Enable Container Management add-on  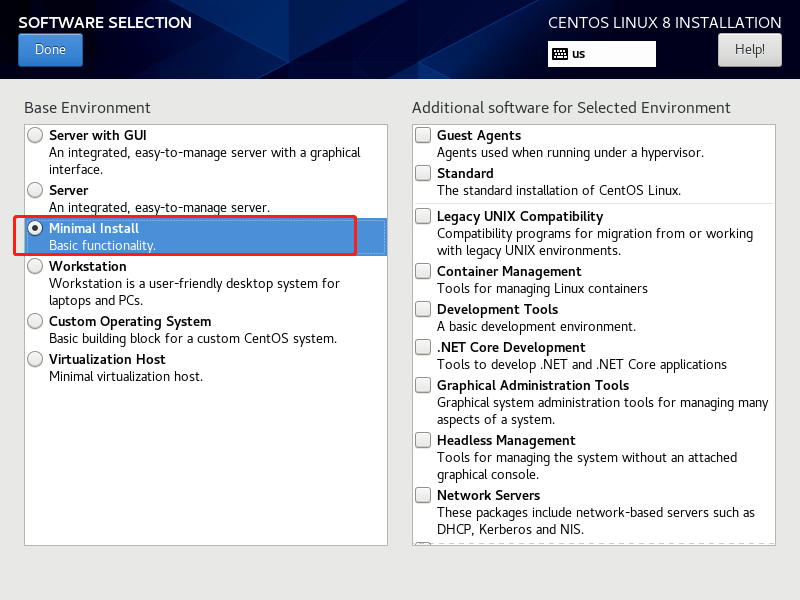[x=423, y=271]
